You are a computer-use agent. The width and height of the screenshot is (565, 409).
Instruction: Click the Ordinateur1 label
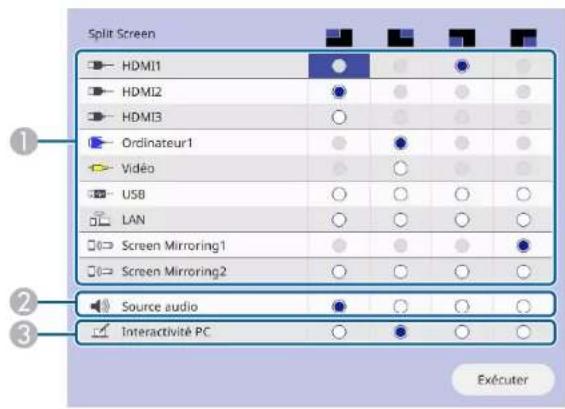click(x=157, y=143)
